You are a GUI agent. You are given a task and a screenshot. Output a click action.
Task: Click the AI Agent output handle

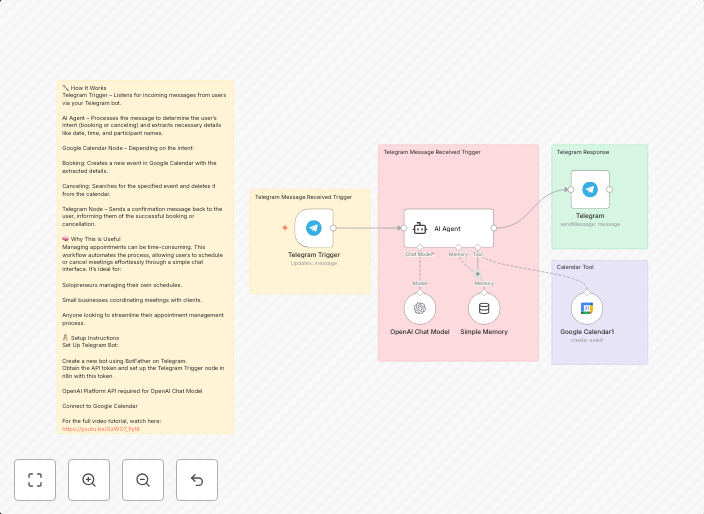pyautogui.click(x=494, y=228)
